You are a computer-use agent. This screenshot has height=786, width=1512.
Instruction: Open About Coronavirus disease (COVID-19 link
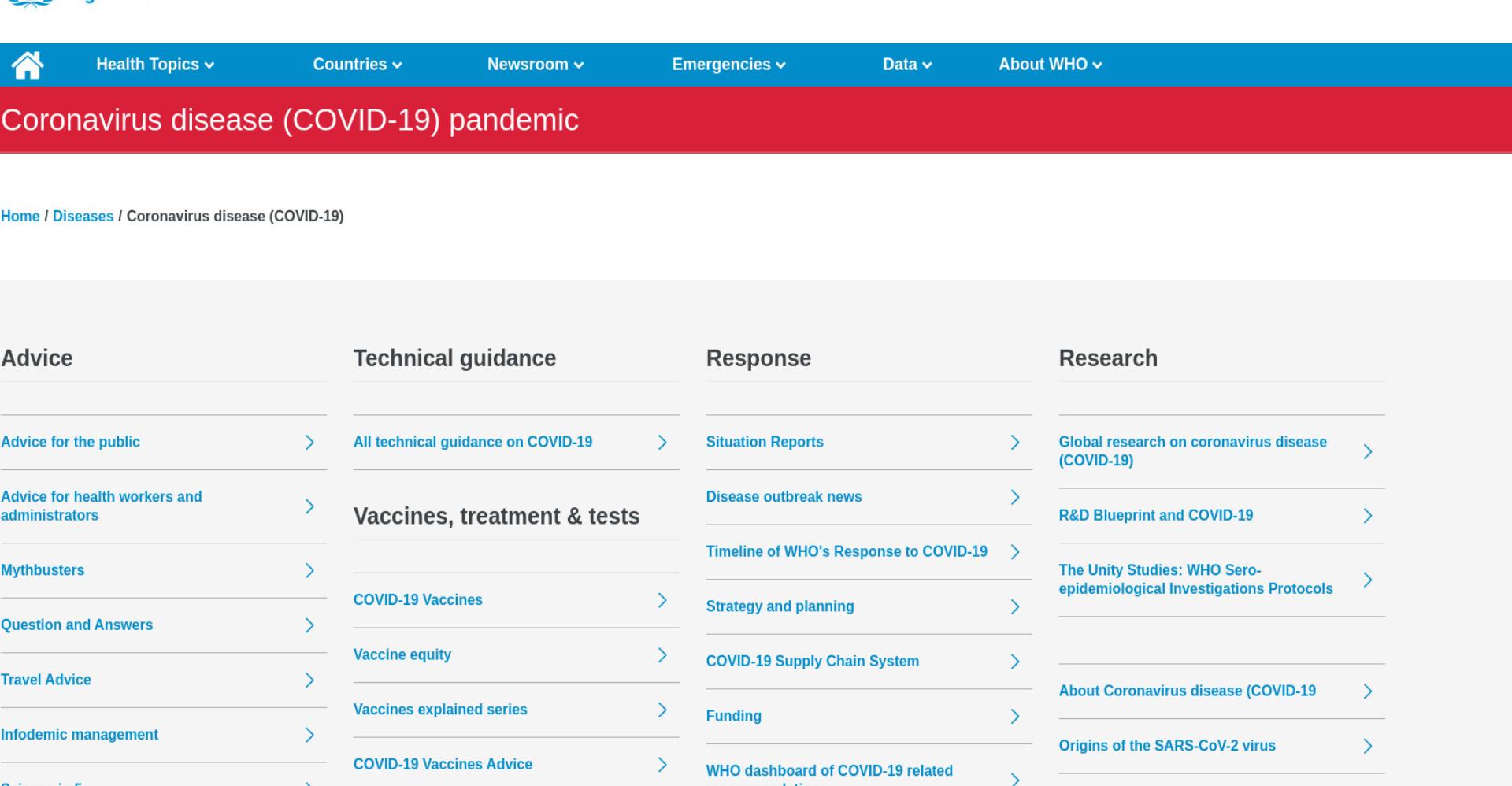click(1187, 691)
